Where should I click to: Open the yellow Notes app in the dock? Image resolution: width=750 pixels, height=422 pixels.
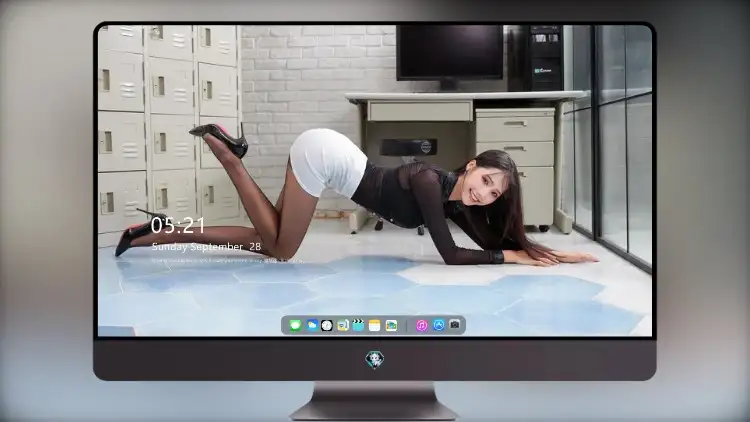pyautogui.click(x=375, y=325)
